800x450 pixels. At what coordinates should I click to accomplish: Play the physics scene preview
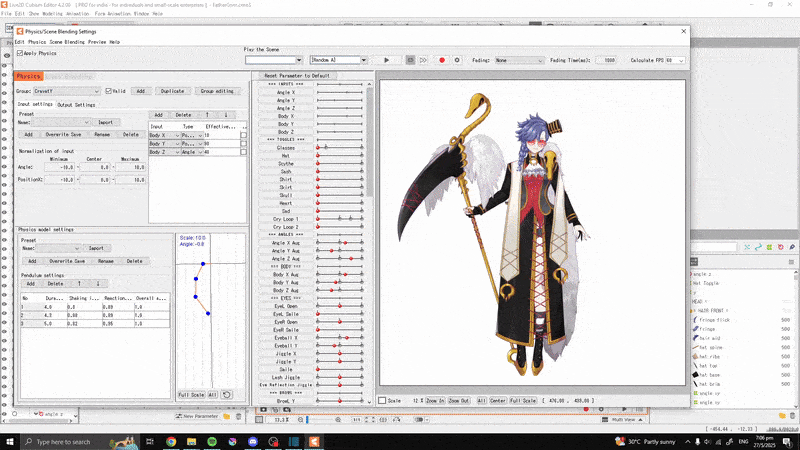point(386,60)
